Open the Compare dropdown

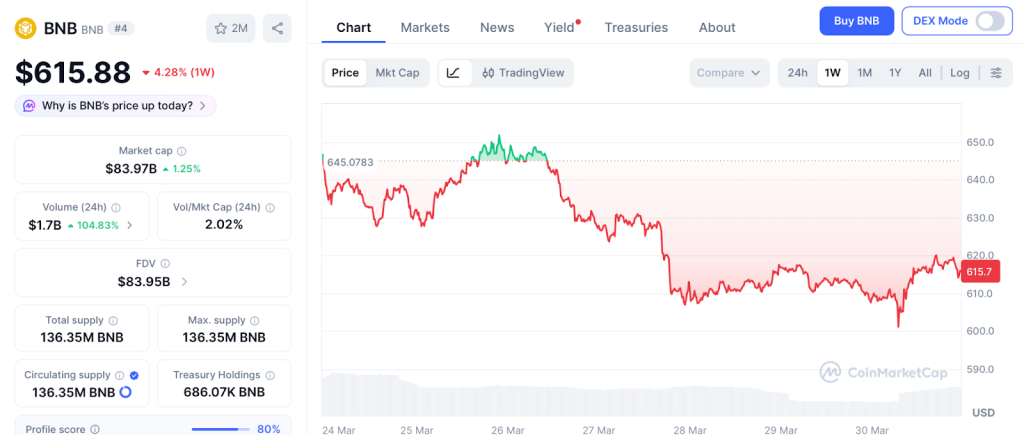pyautogui.click(x=729, y=73)
